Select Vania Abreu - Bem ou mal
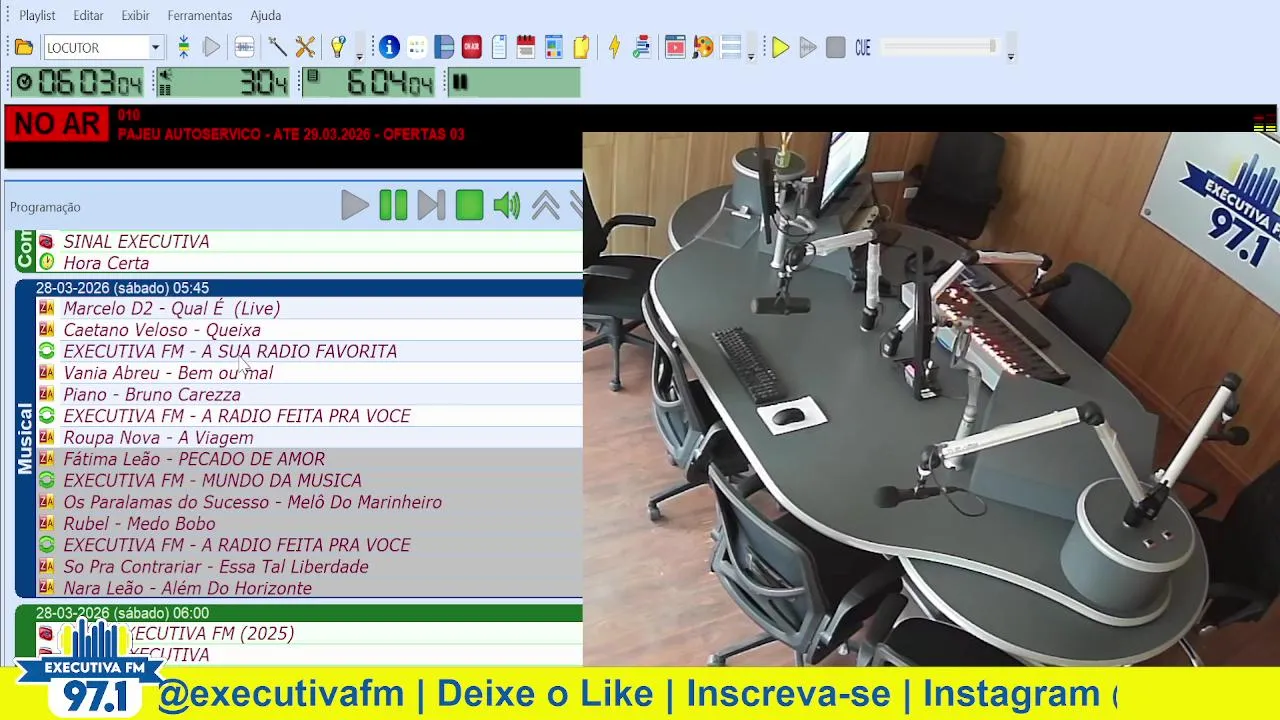The height and width of the screenshot is (720, 1280). (309, 373)
